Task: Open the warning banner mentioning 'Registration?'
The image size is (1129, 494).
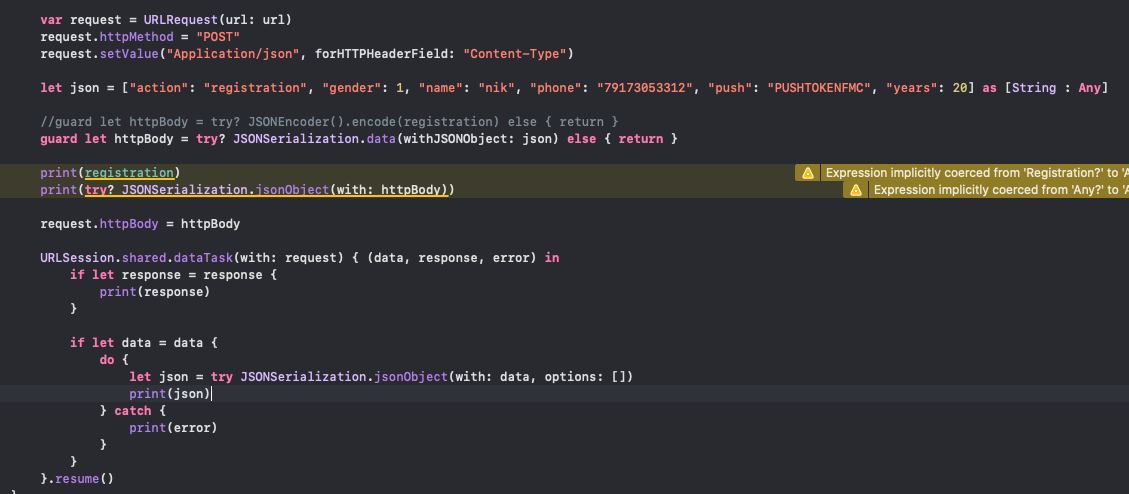Action: tap(962, 173)
